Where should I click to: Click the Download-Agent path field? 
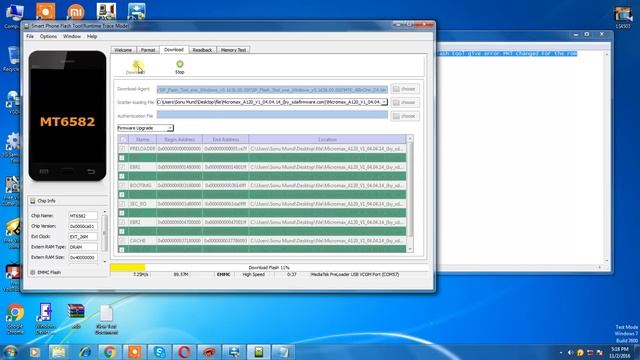pos(272,89)
